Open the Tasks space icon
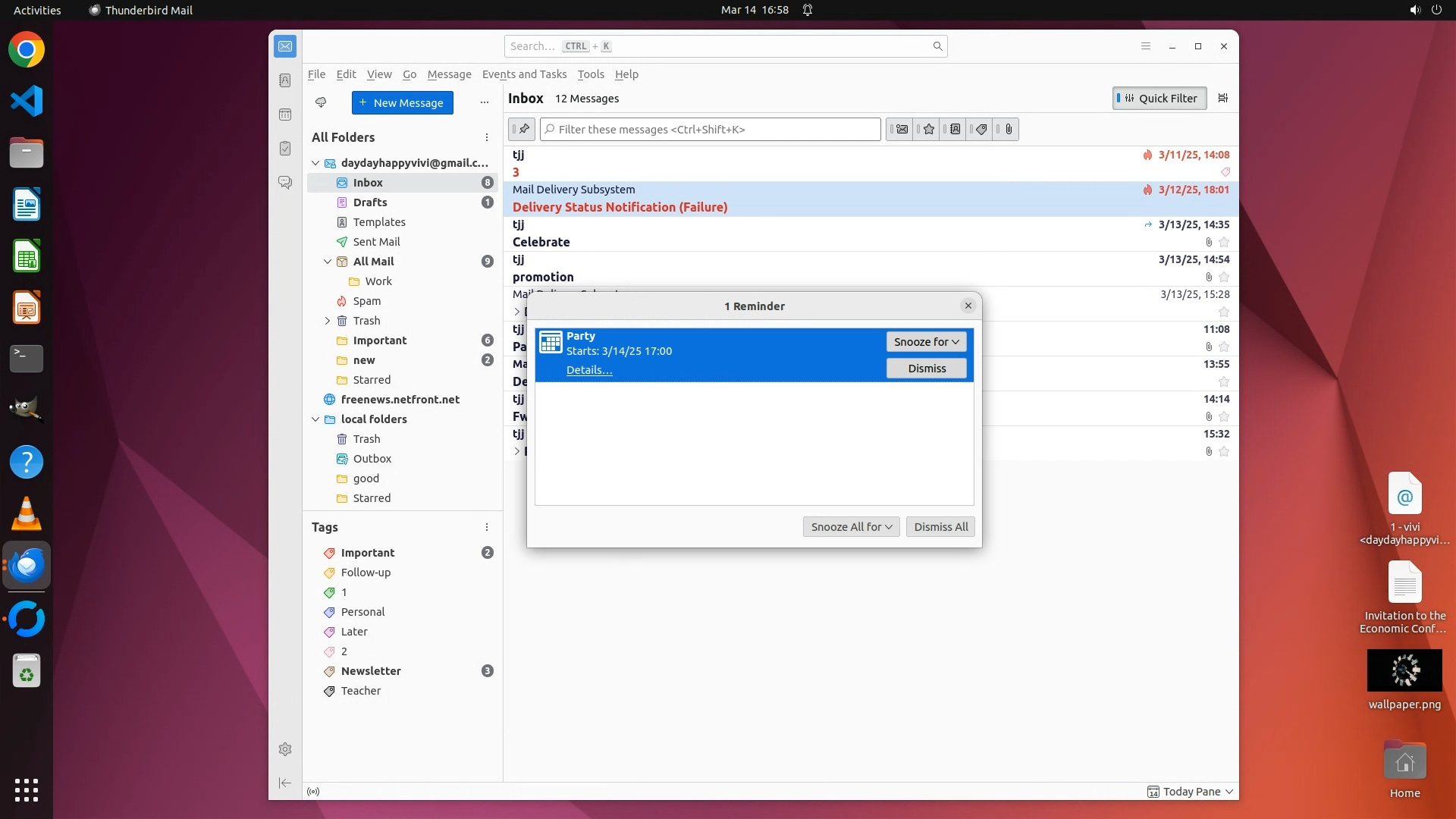This screenshot has width=1456, height=819. [x=285, y=149]
